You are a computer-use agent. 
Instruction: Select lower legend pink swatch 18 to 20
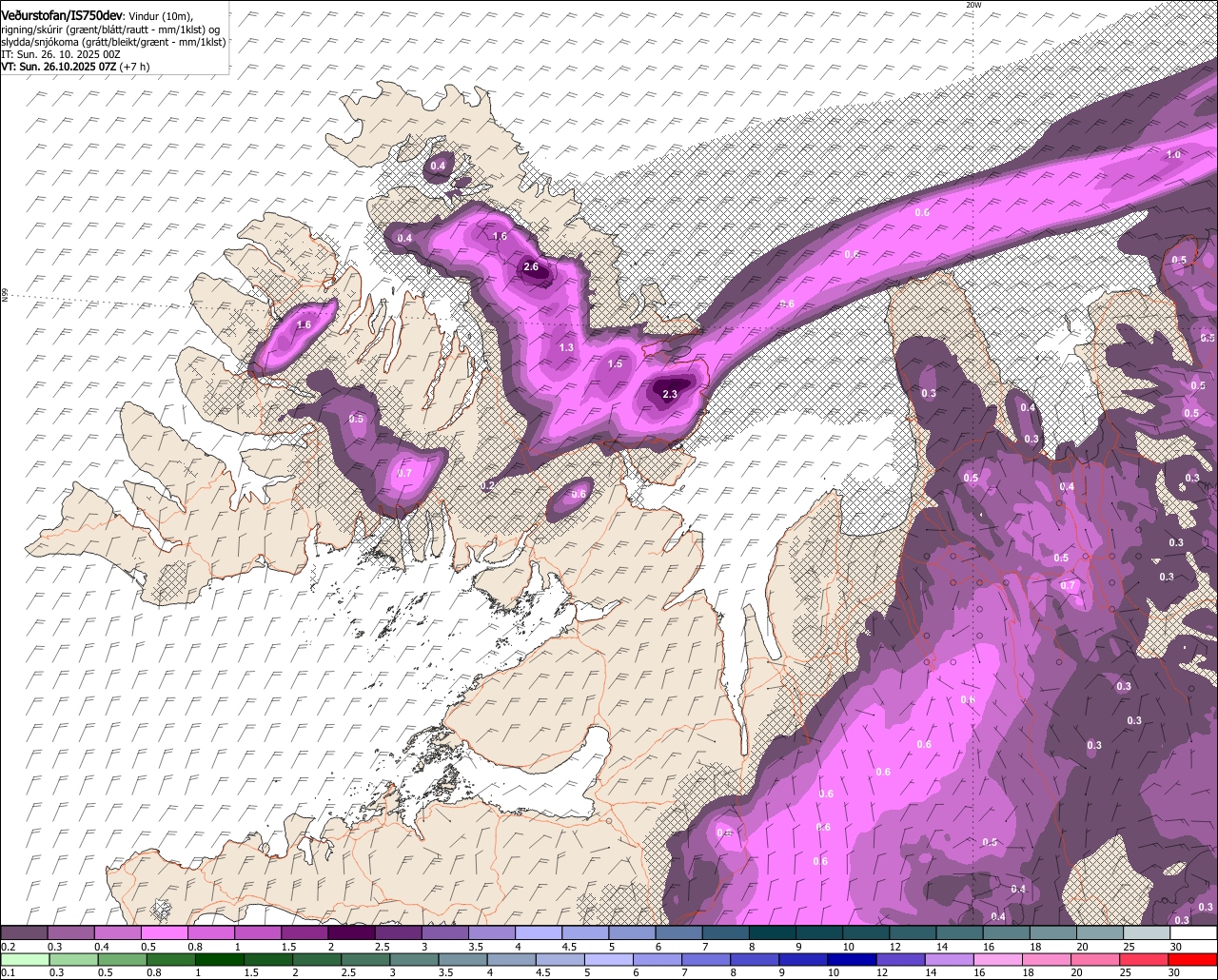click(x=1047, y=959)
